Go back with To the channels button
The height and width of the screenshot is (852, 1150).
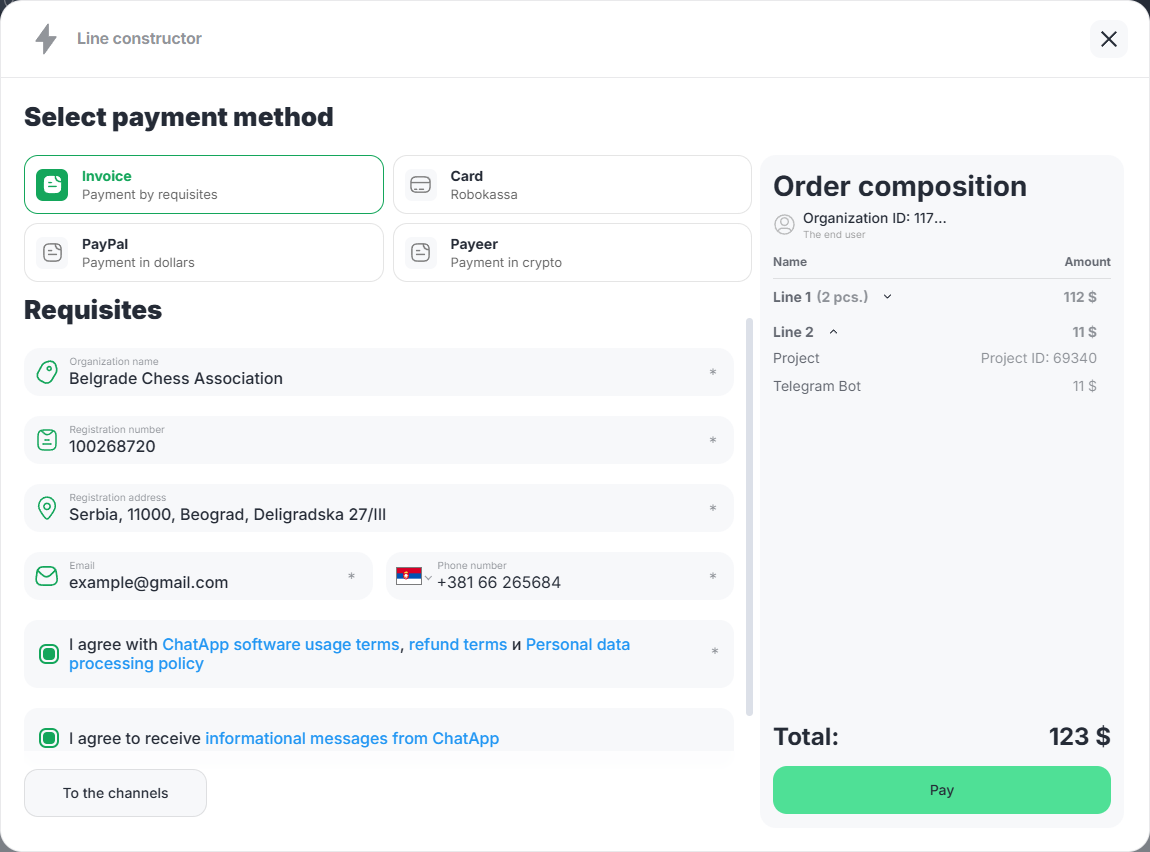[115, 793]
